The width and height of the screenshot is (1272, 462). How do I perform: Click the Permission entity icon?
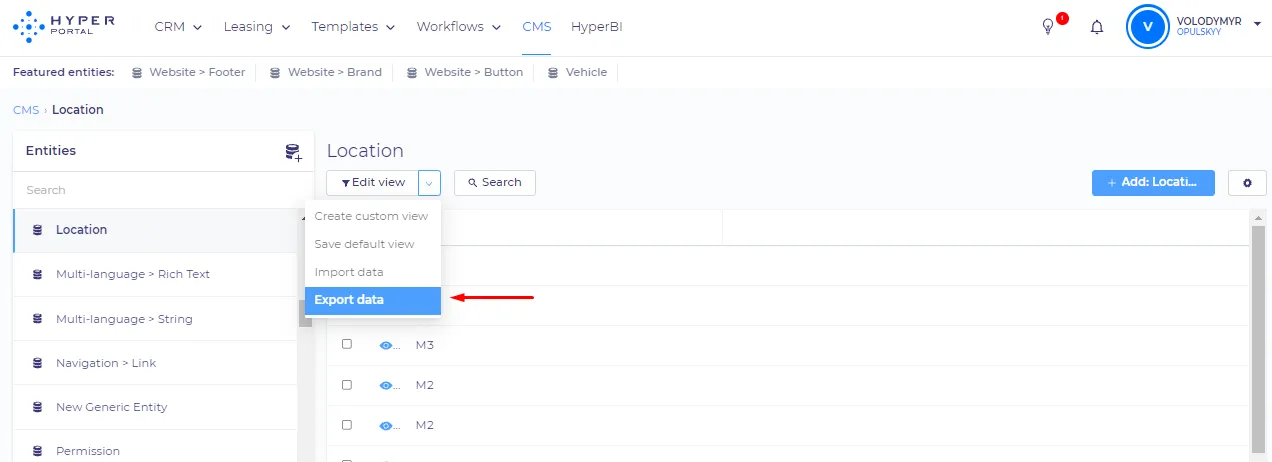point(38,451)
